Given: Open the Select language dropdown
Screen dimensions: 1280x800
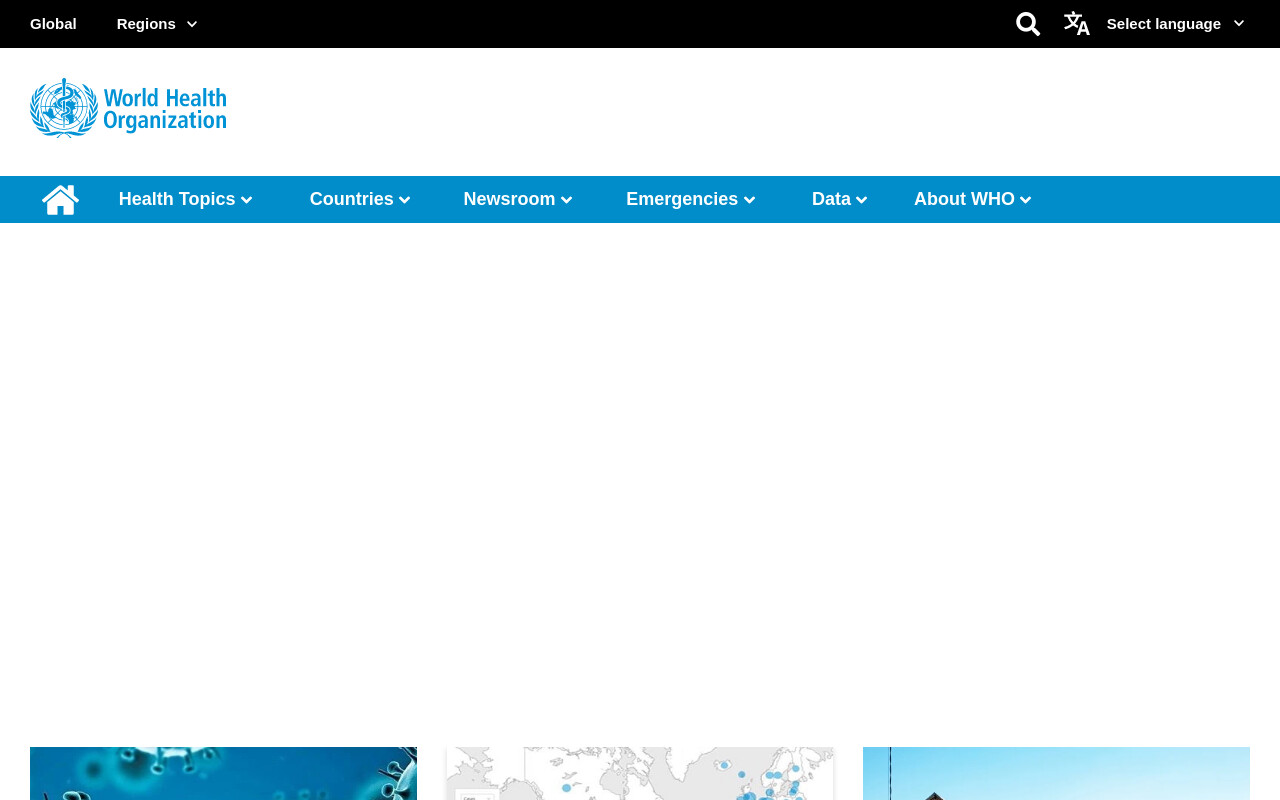Looking at the screenshot, I should tap(1176, 24).
